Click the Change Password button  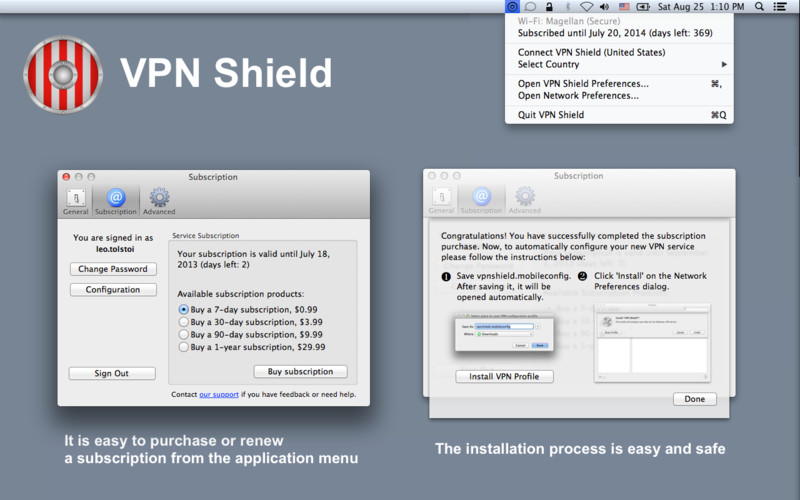coord(113,269)
